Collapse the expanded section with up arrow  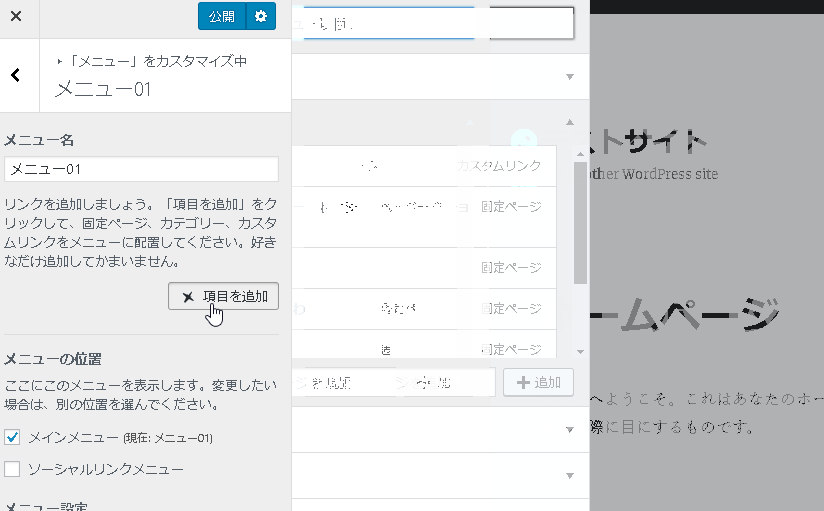(x=570, y=122)
